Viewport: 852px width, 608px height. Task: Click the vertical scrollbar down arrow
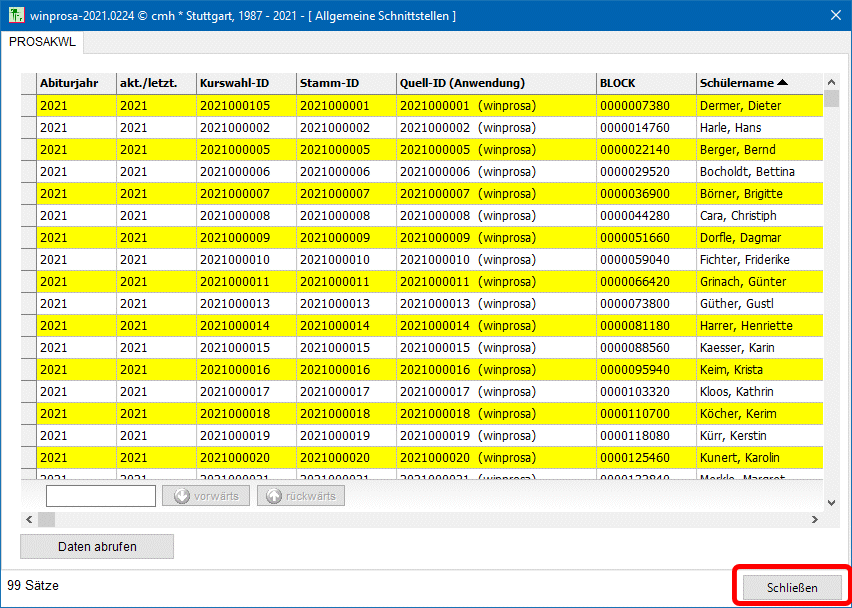point(831,503)
